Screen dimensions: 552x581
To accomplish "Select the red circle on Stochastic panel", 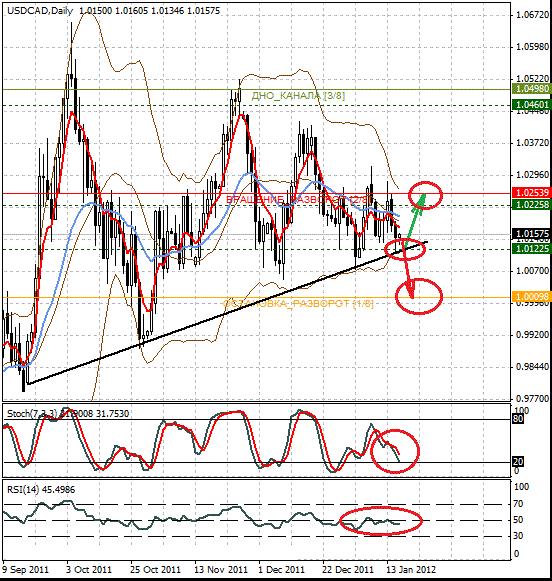I will pos(395,451).
